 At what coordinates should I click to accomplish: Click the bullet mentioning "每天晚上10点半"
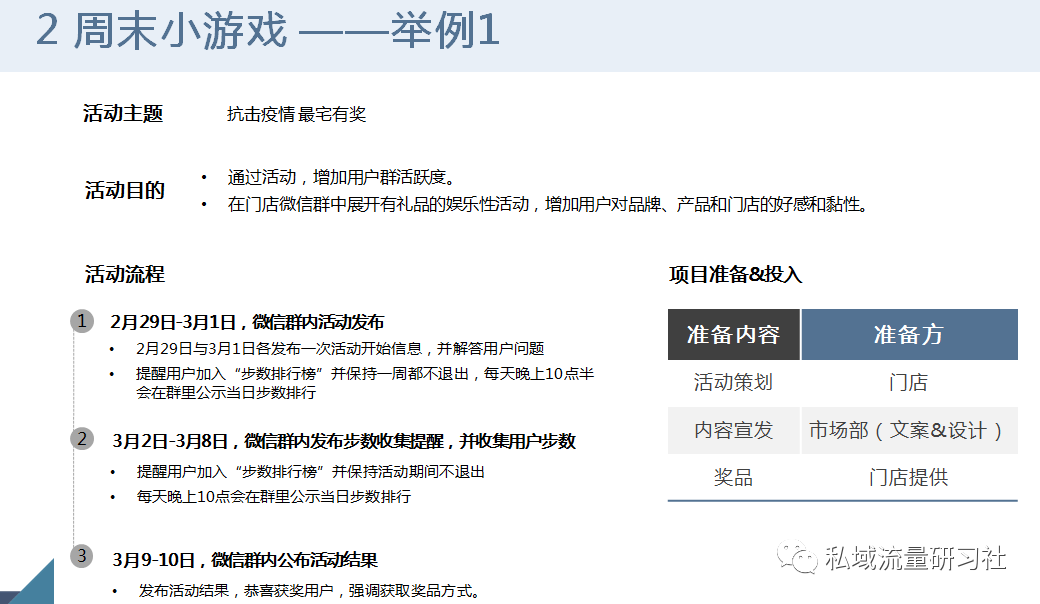(x=365, y=383)
